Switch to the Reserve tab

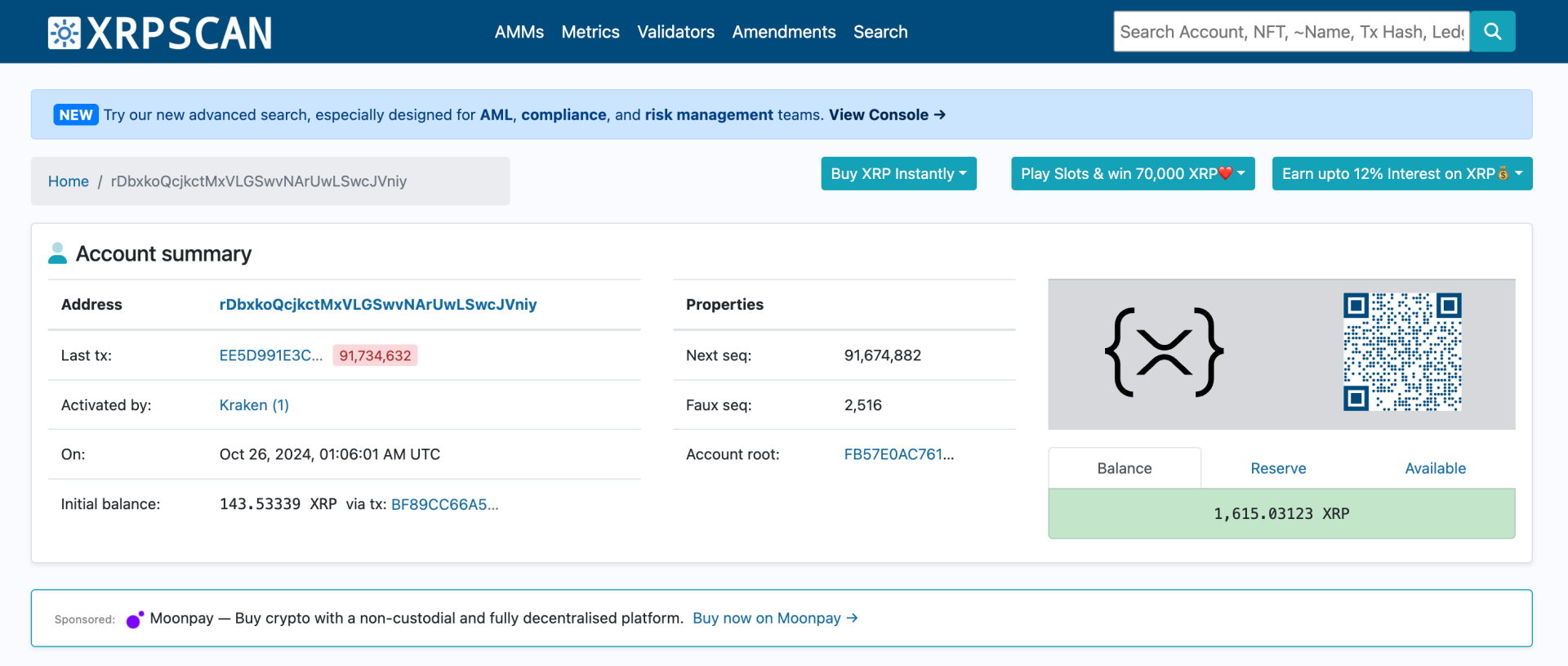point(1278,468)
